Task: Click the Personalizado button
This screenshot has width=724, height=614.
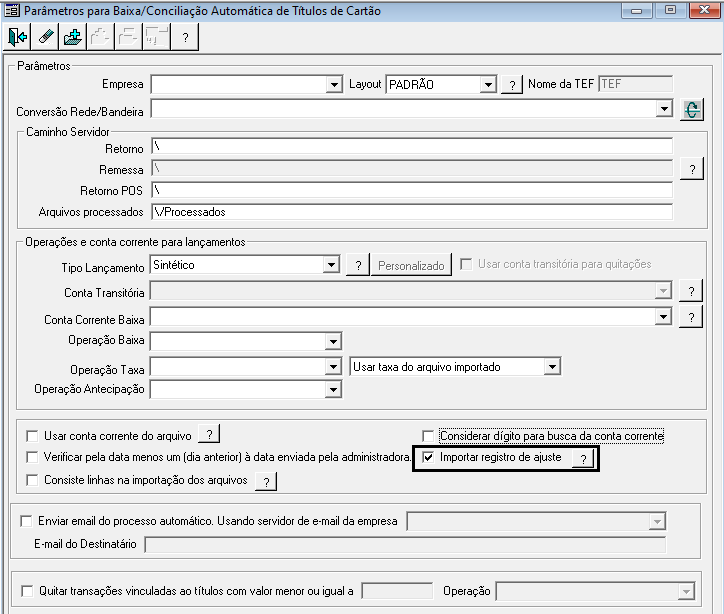Action: (x=411, y=265)
